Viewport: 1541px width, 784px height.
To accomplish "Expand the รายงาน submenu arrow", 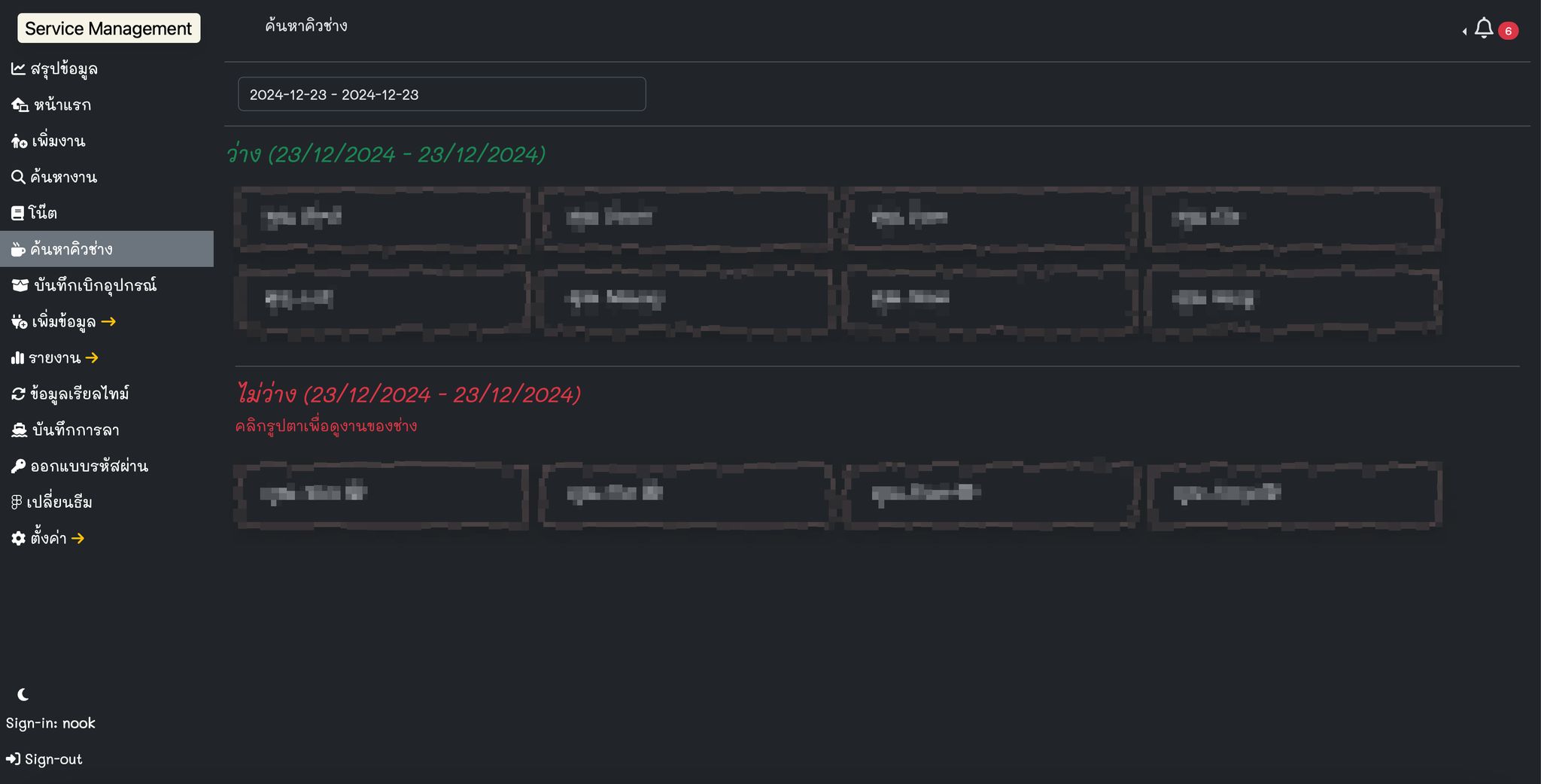I will 92,358.
